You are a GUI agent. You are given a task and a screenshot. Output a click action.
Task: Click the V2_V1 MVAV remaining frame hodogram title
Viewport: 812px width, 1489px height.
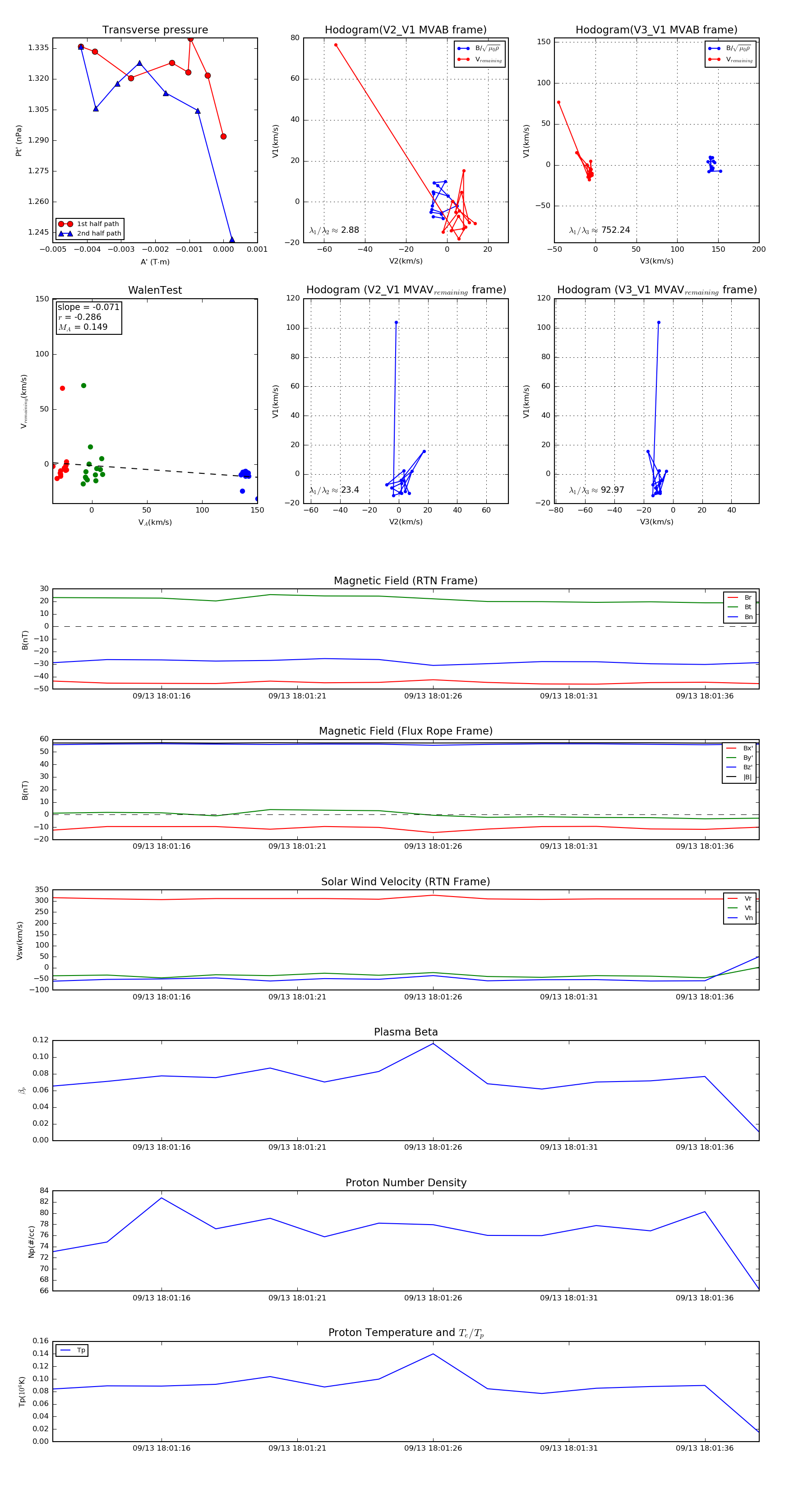406,290
